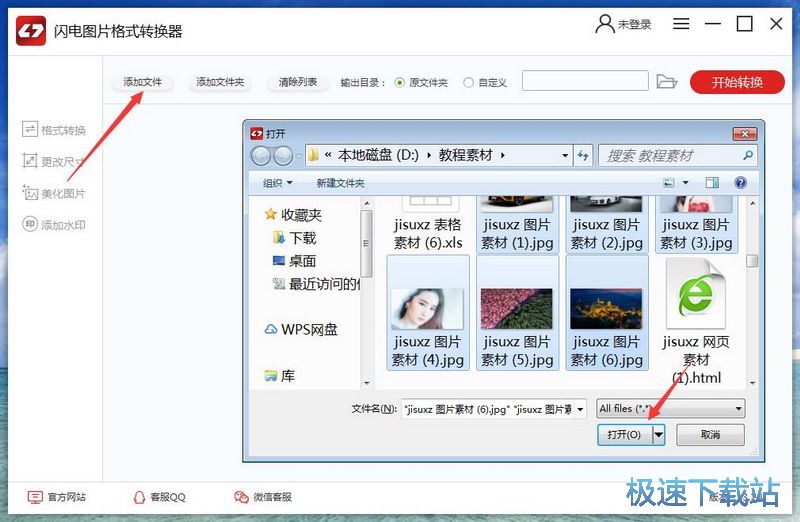Open 下载 folder in the navigation tree
Screen dimensions: 800x522
point(302,238)
